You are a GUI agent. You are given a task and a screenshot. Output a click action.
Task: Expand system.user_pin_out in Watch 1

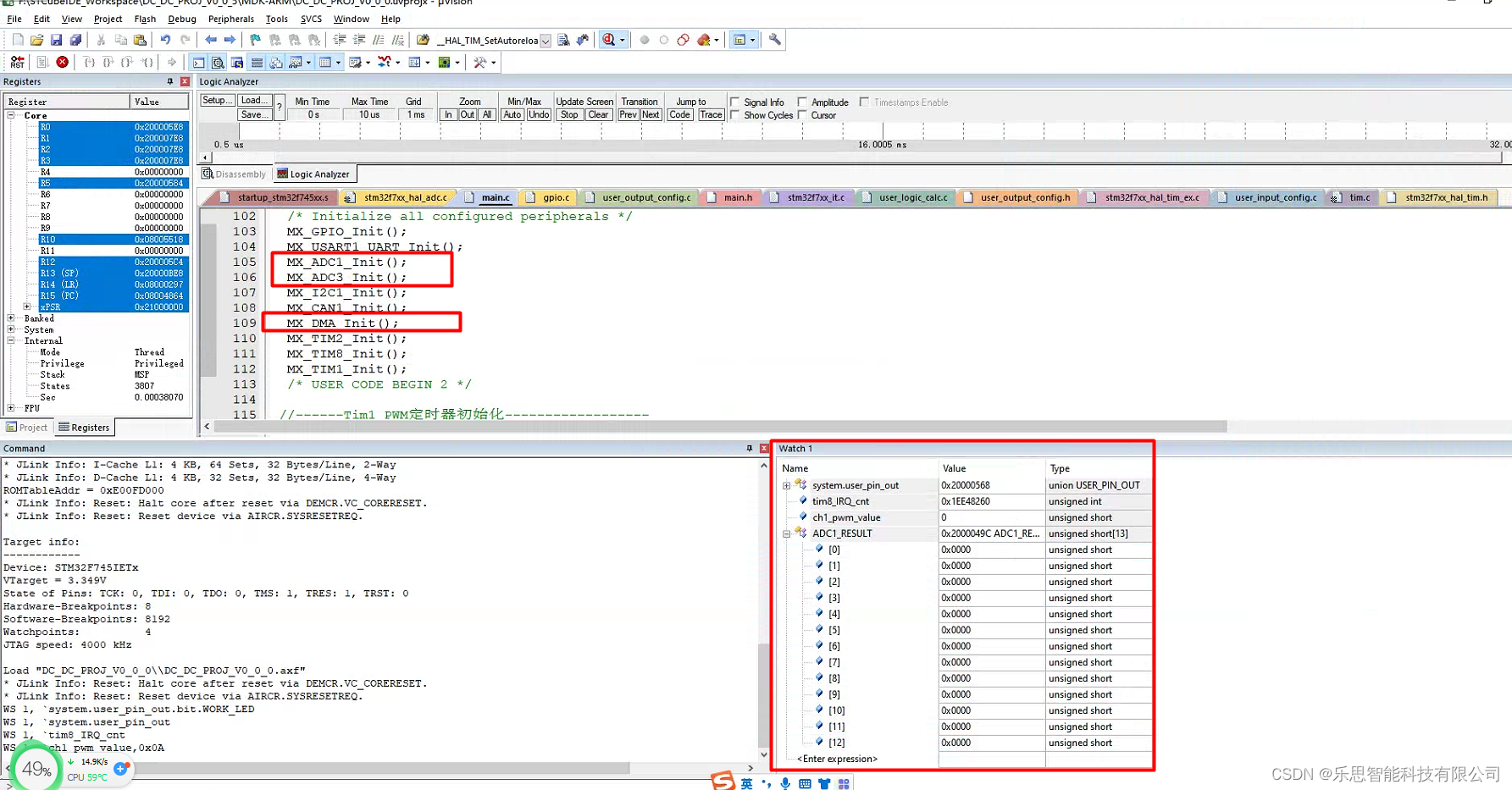pyautogui.click(x=786, y=485)
